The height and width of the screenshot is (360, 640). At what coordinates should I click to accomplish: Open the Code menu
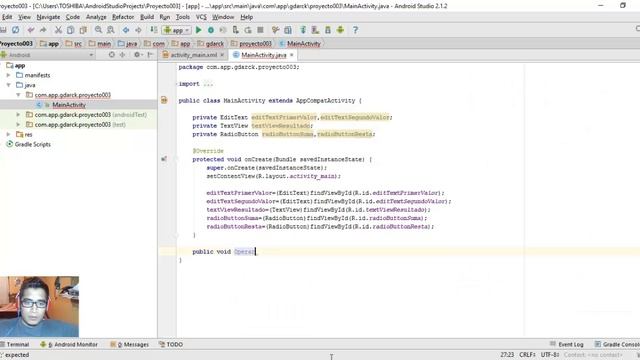[x=73, y=17]
